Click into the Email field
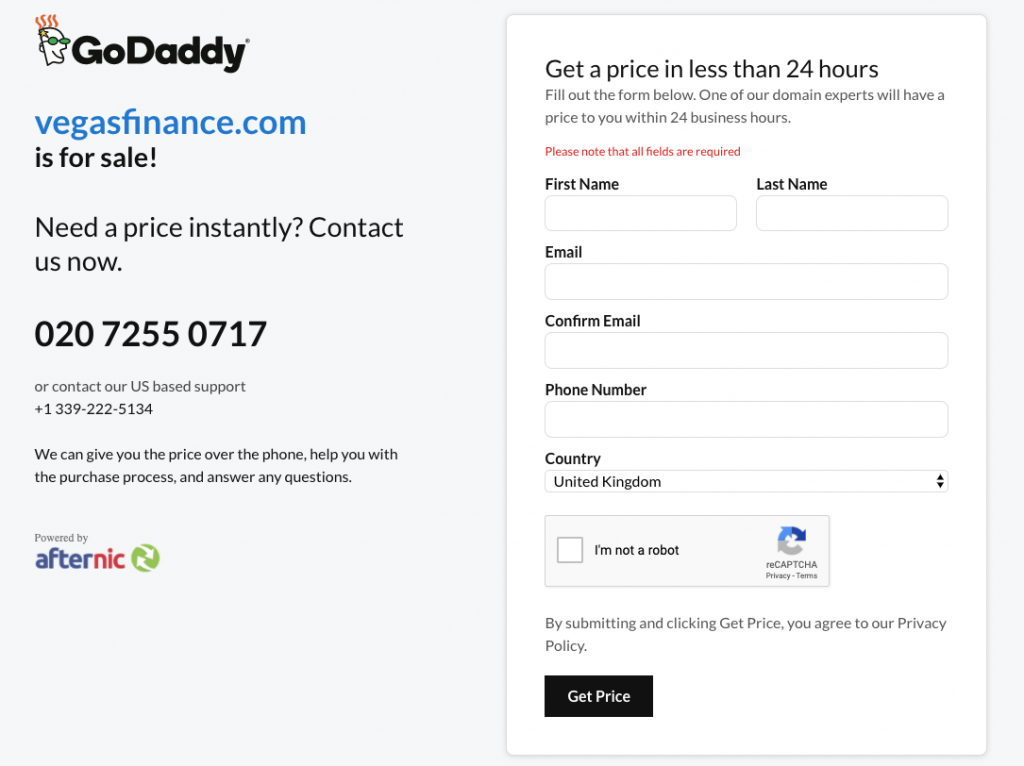 745,282
